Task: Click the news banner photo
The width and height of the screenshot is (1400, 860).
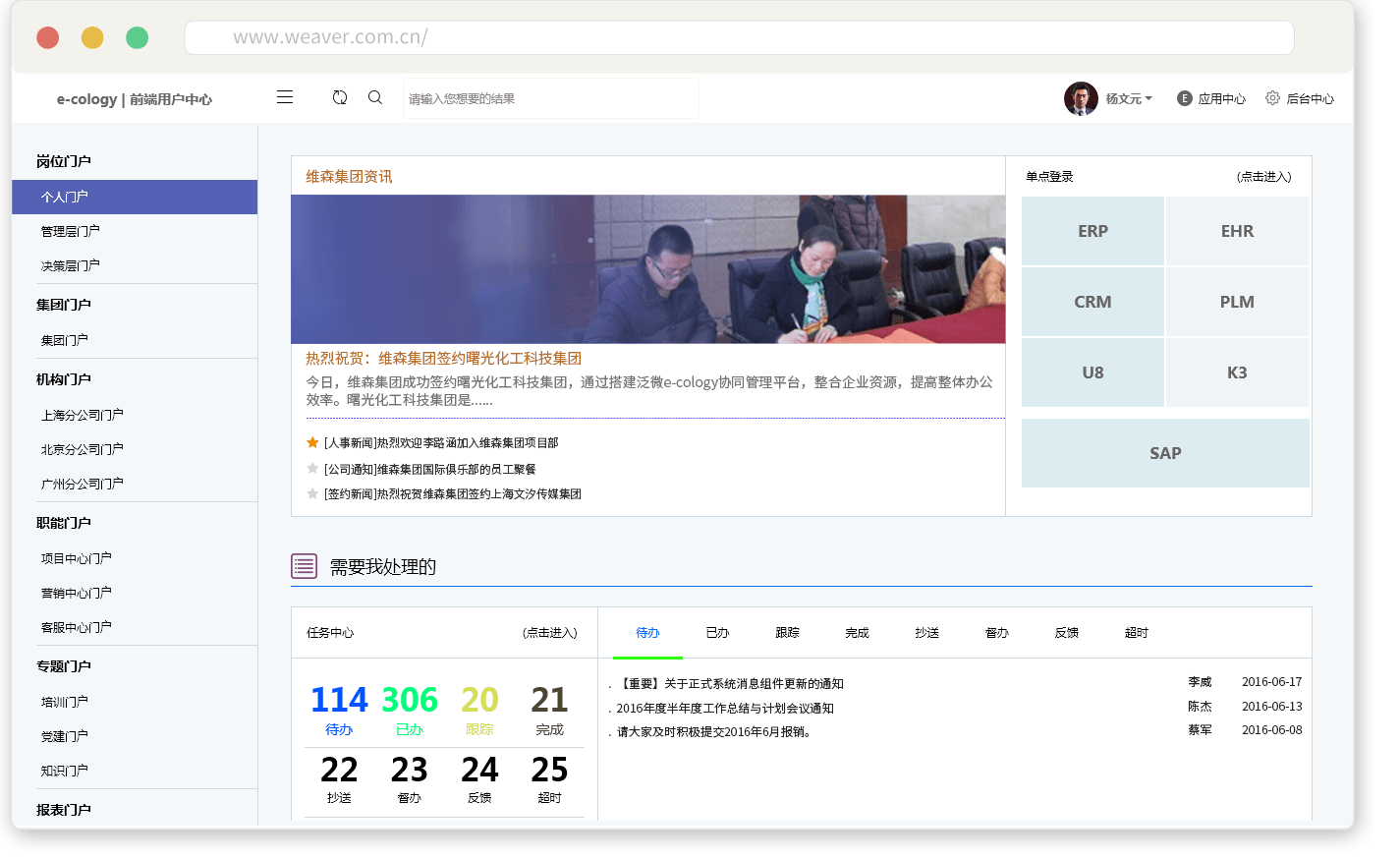Action: click(x=647, y=268)
